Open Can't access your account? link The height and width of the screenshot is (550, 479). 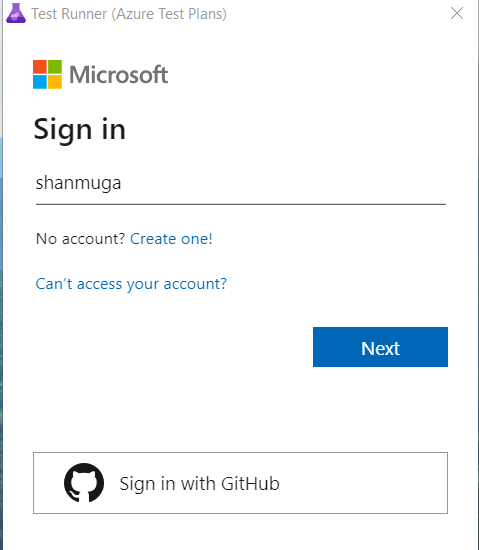(131, 284)
